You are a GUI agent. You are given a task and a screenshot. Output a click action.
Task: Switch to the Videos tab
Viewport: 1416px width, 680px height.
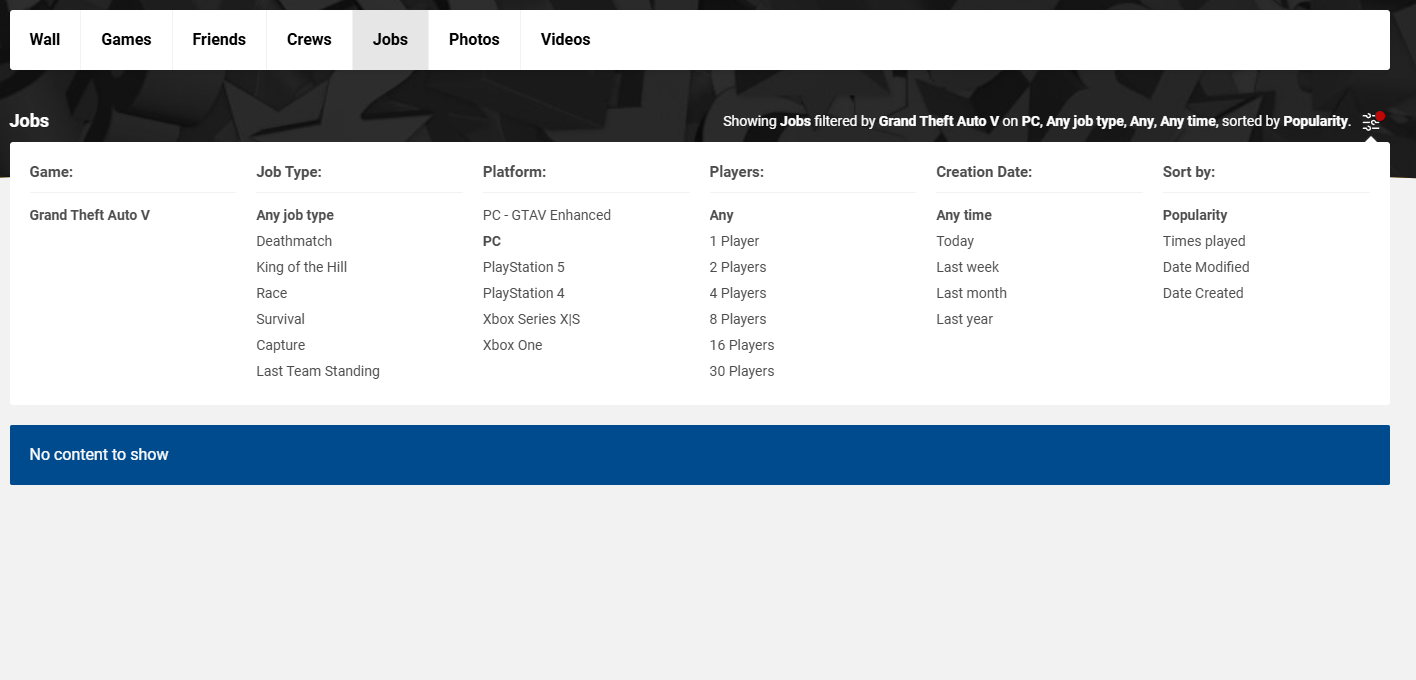click(565, 40)
